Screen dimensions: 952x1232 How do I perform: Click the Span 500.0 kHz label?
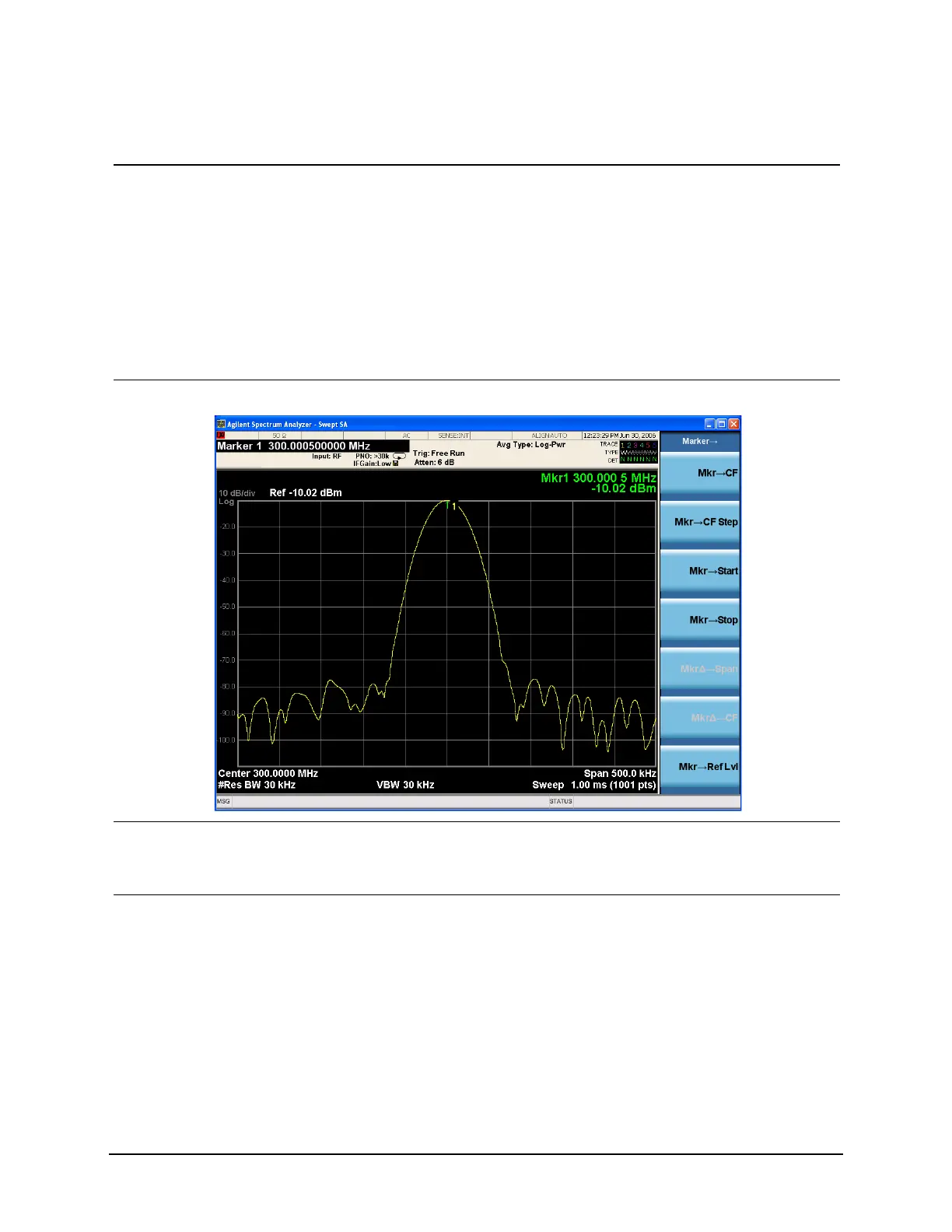pos(620,774)
